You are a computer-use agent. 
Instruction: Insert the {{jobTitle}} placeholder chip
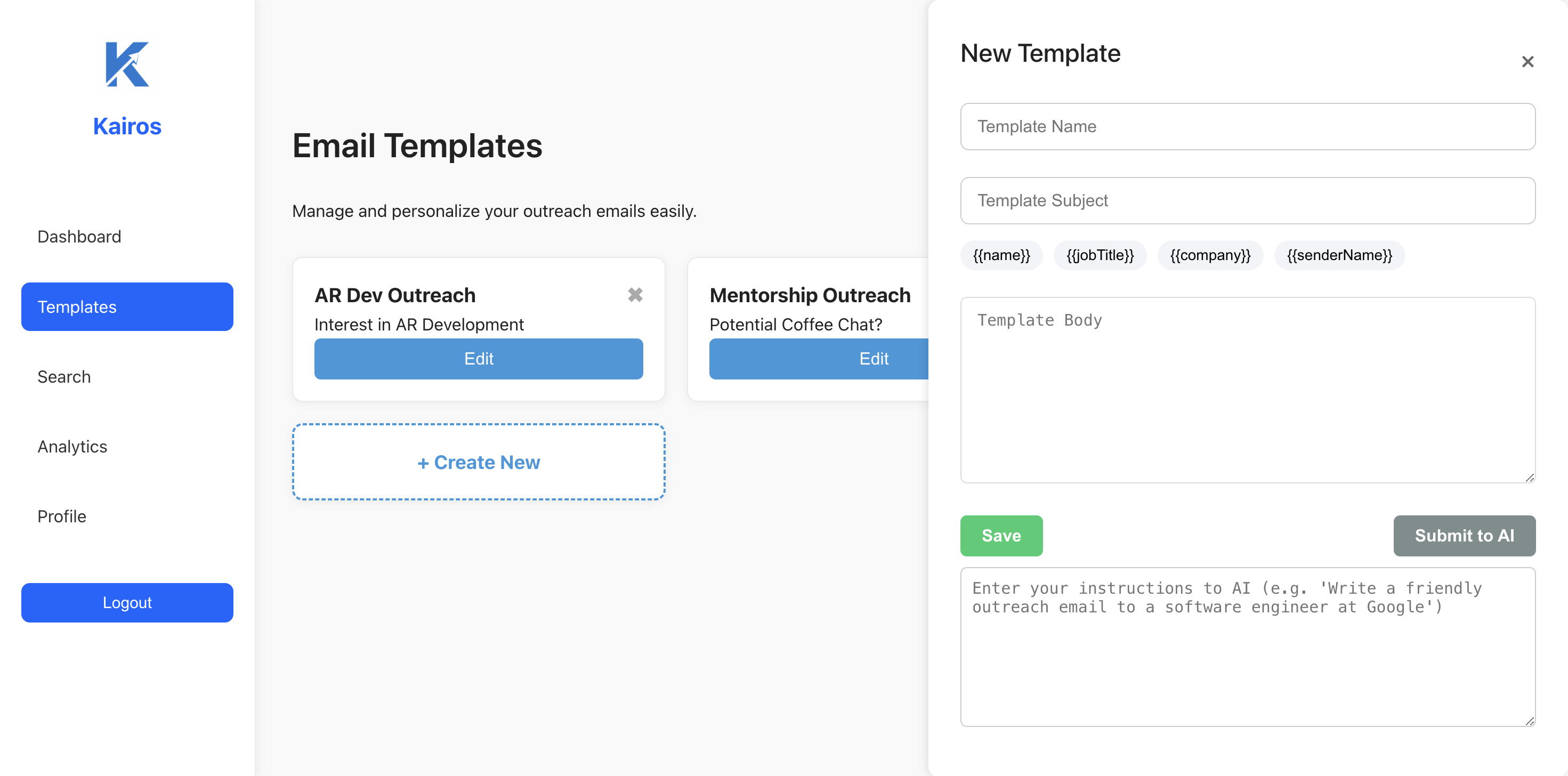click(x=1100, y=255)
